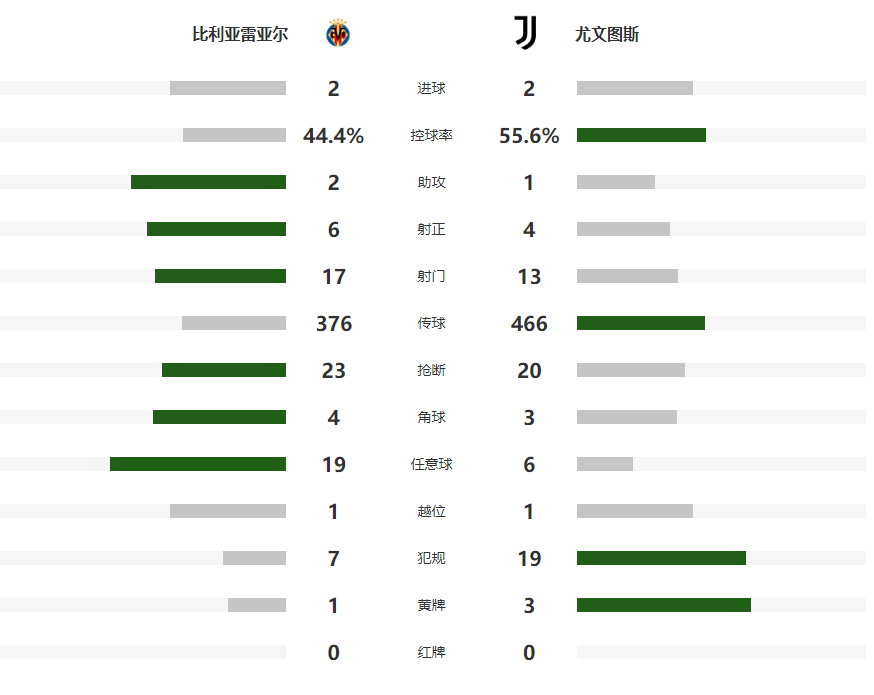
Task: Click the Villarreal club crest icon
Action: [x=336, y=34]
